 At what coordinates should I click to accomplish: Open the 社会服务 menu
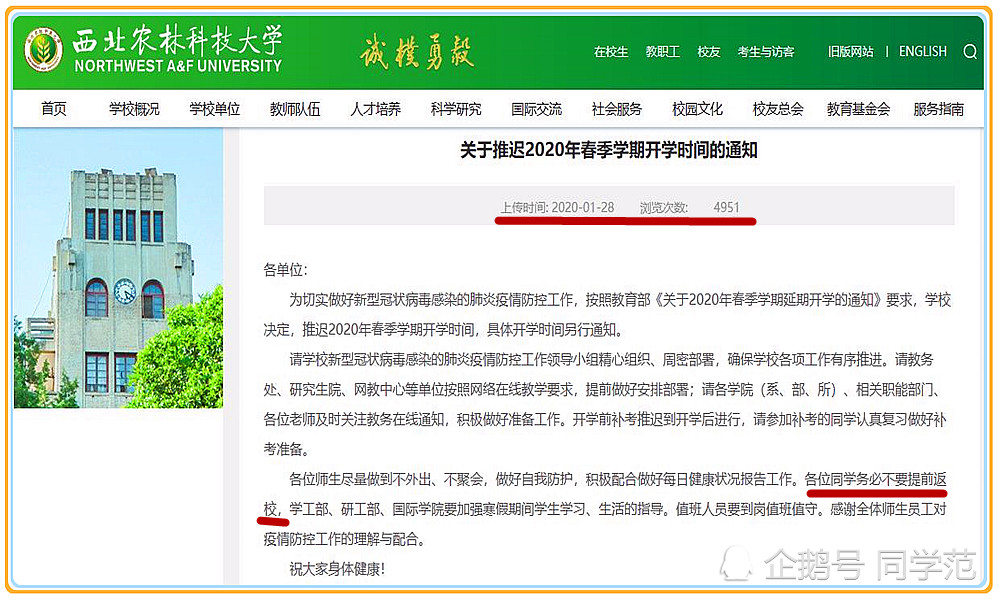point(616,109)
